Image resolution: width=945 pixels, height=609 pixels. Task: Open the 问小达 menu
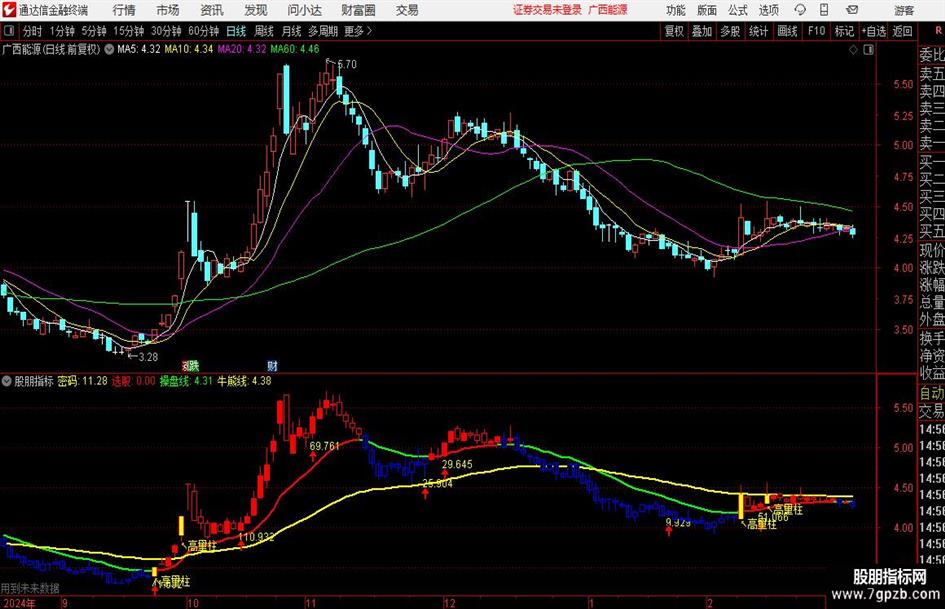[304, 10]
